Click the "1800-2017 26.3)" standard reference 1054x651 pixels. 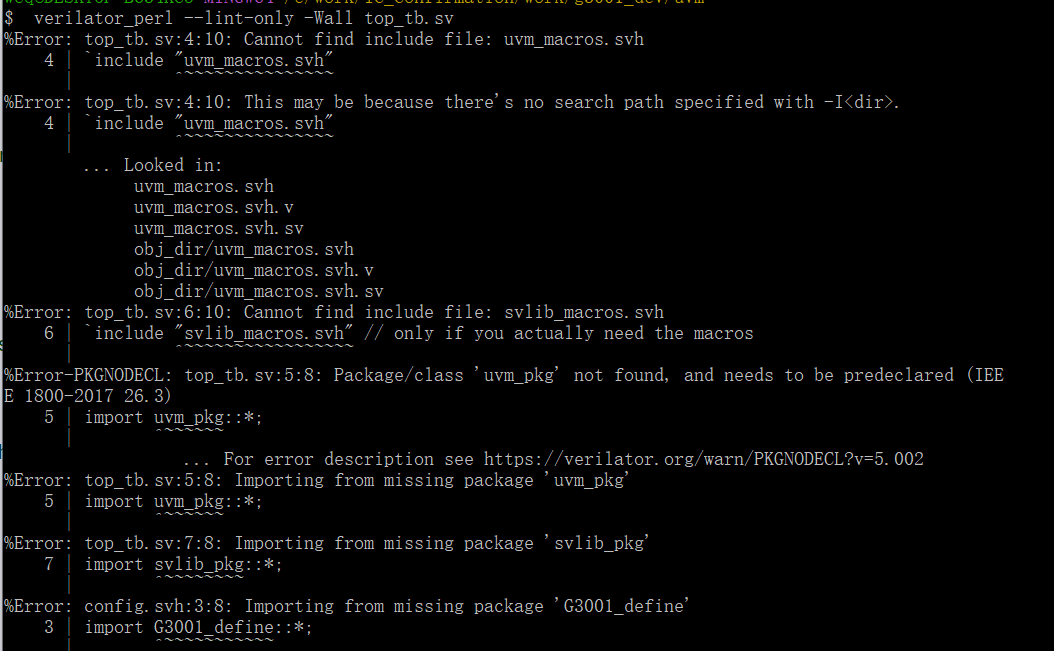pos(93,396)
